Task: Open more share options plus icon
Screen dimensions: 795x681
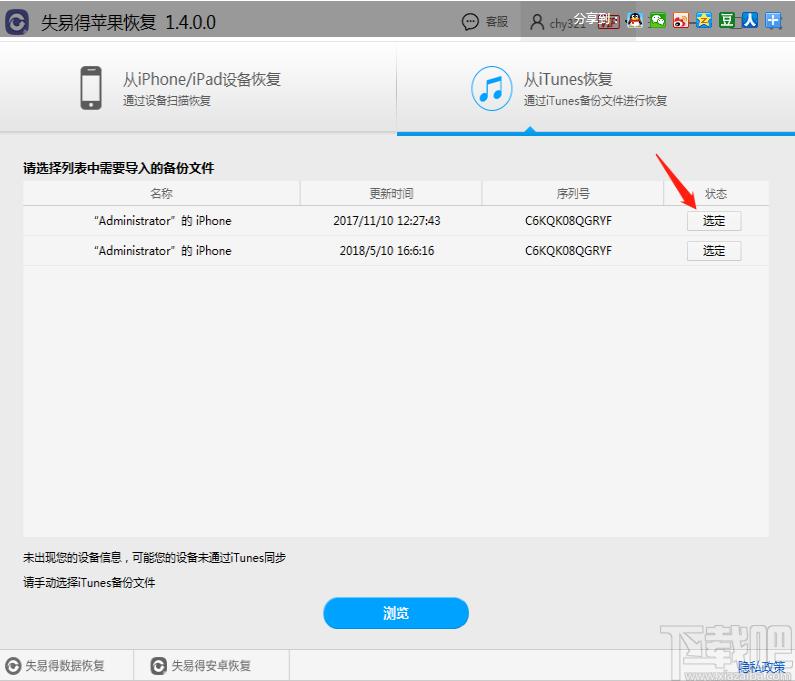Action: click(x=774, y=20)
